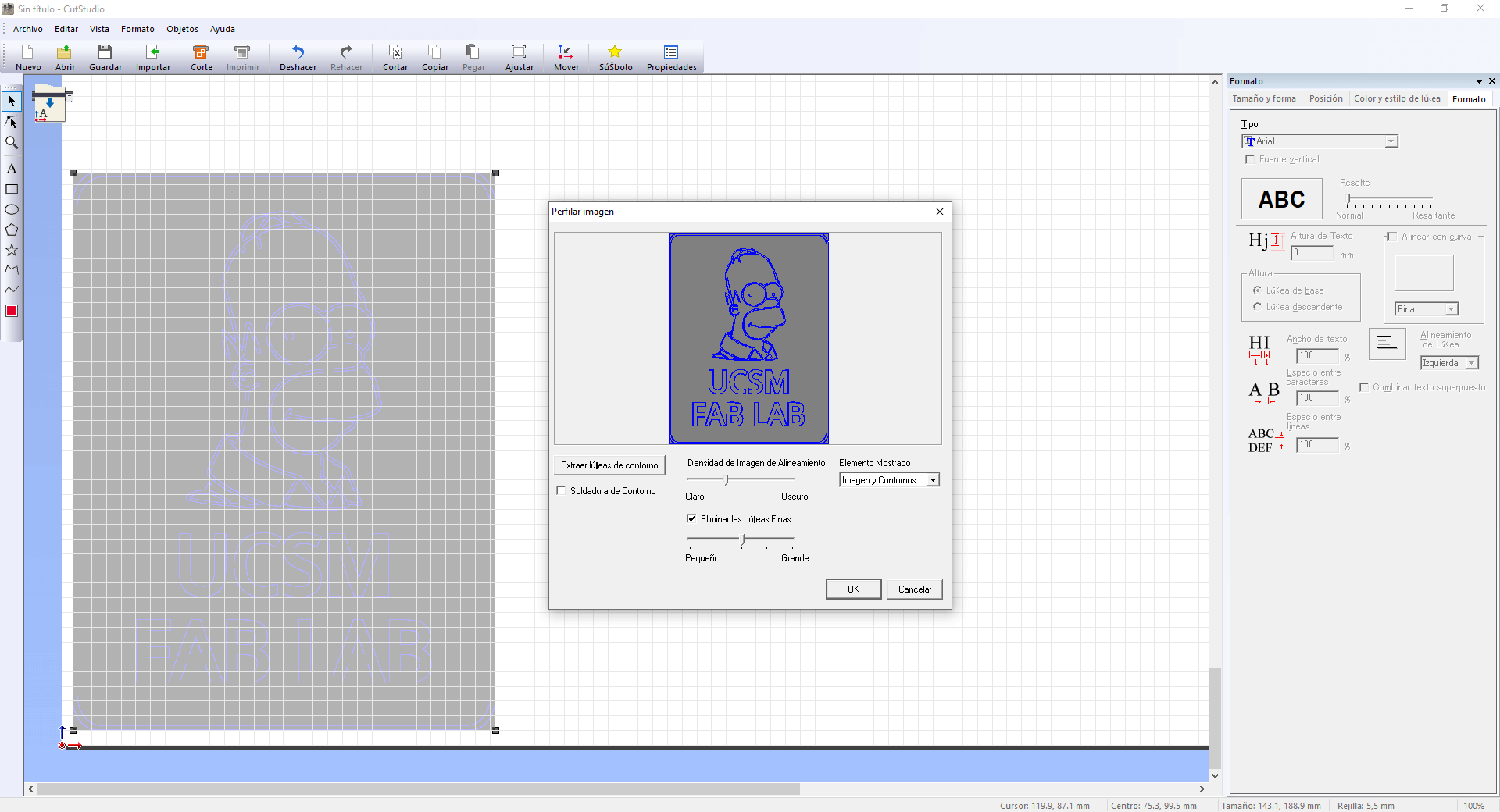Image resolution: width=1500 pixels, height=812 pixels.
Task: Switch to Color y estilo de línea tab
Action: click(1397, 98)
